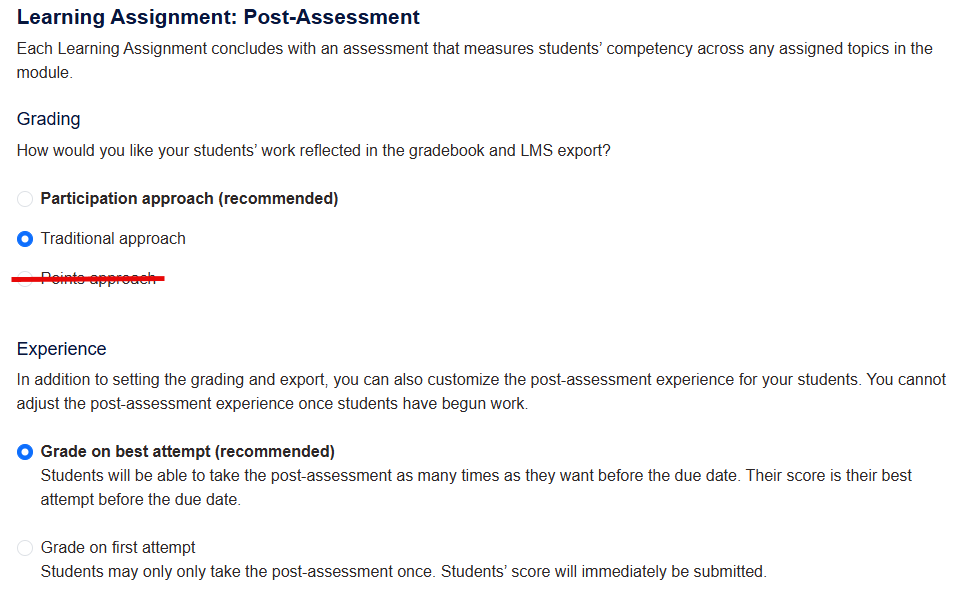Click the 'Grade on best attempt (recommended)' label
Screen dimensions: 957x593
pyautogui.click(x=187, y=452)
